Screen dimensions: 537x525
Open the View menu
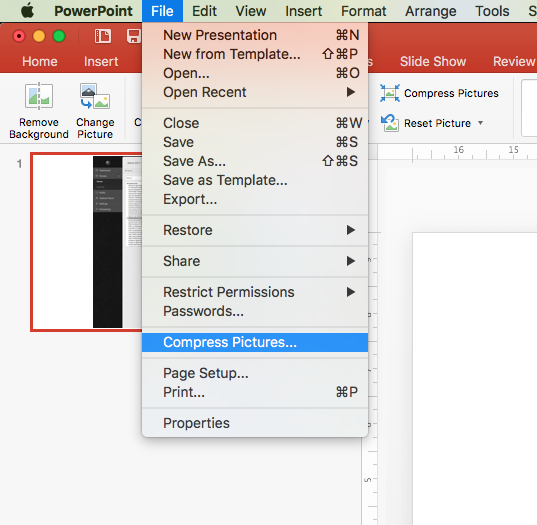[251, 11]
